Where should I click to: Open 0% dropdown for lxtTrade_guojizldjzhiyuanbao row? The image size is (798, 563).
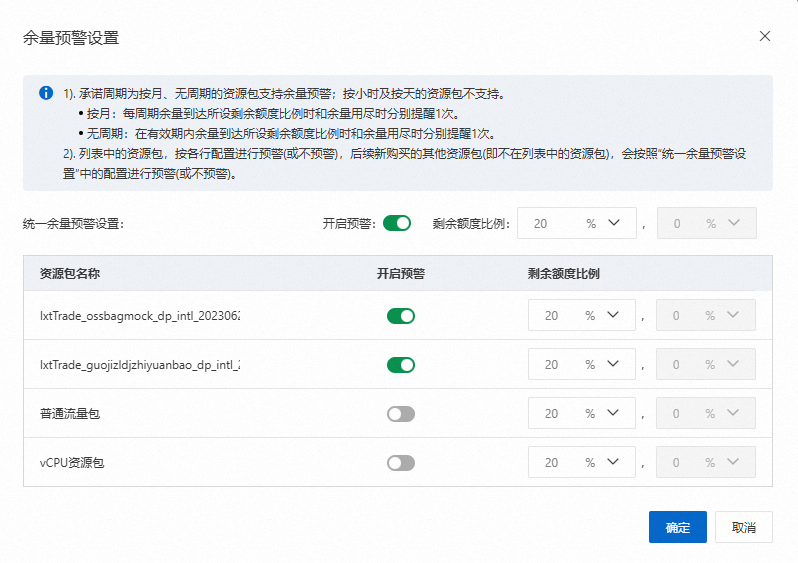(x=706, y=364)
